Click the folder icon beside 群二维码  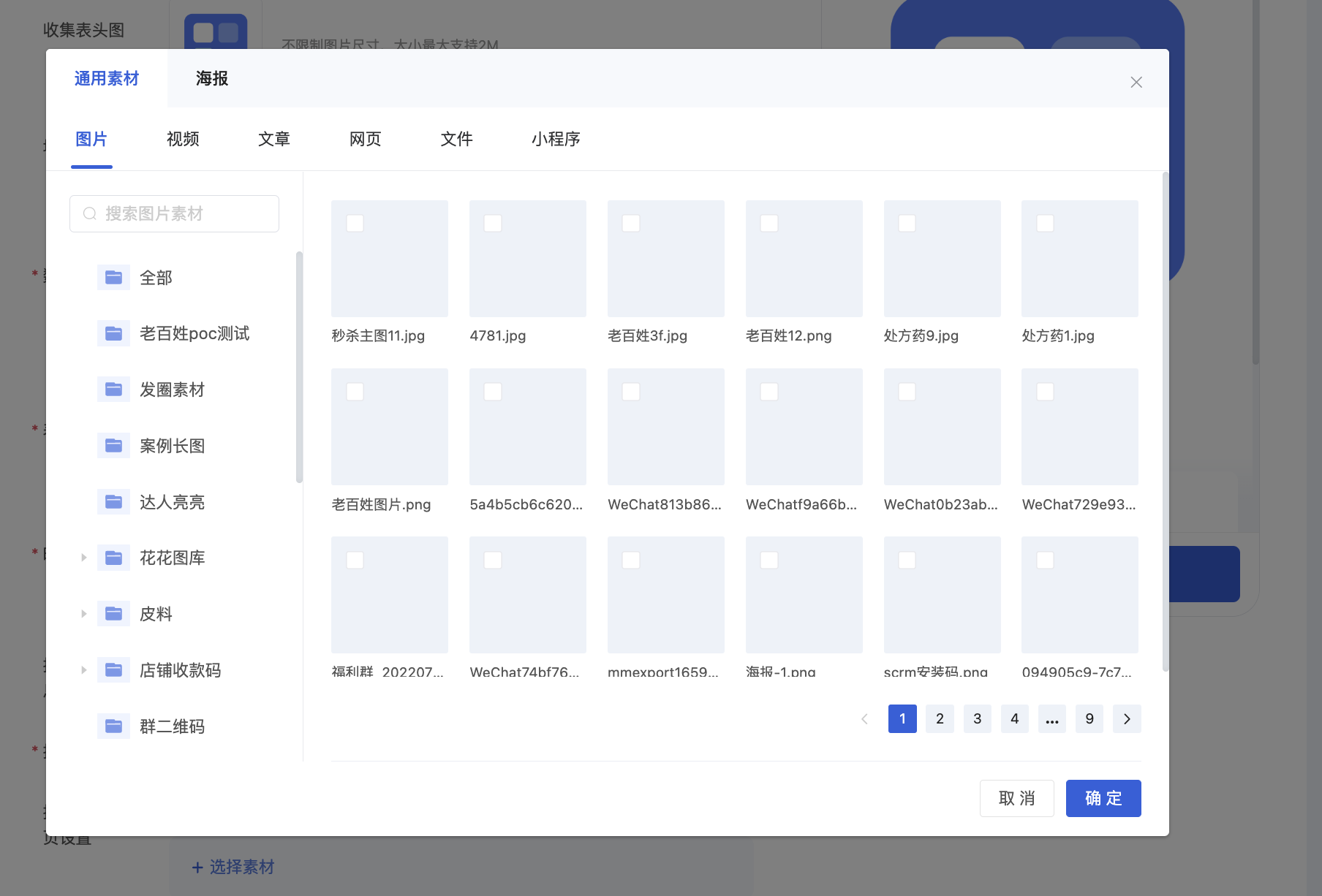click(113, 726)
